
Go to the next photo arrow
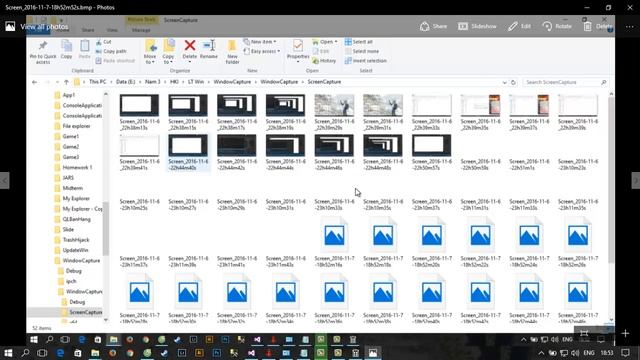click(x=636, y=180)
